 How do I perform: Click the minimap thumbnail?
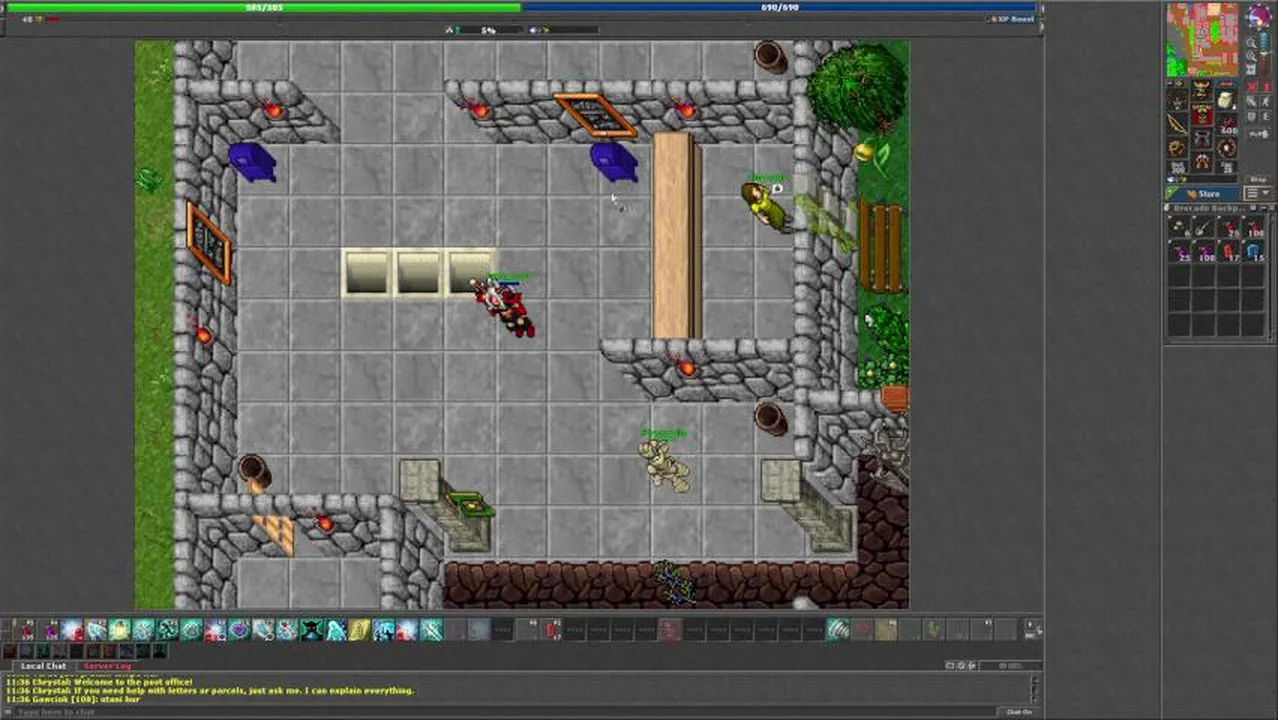click(x=1203, y=40)
